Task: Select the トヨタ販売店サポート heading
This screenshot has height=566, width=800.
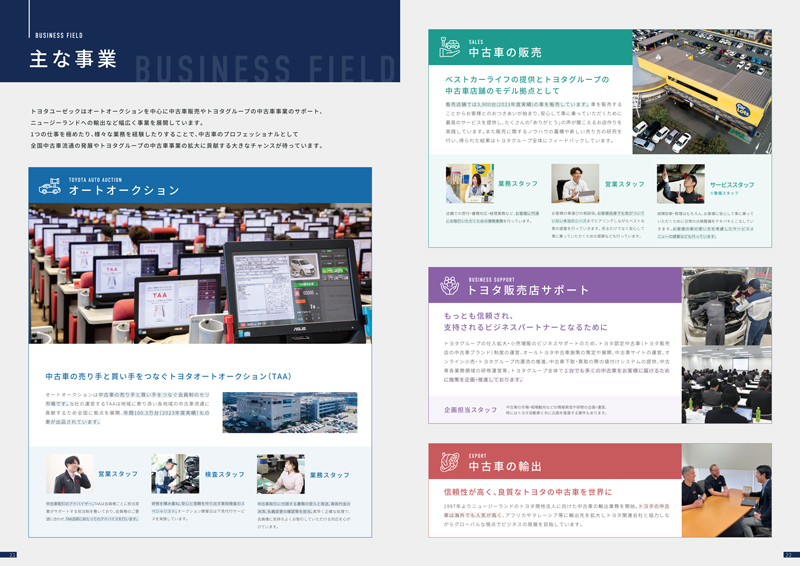Action: click(x=528, y=290)
